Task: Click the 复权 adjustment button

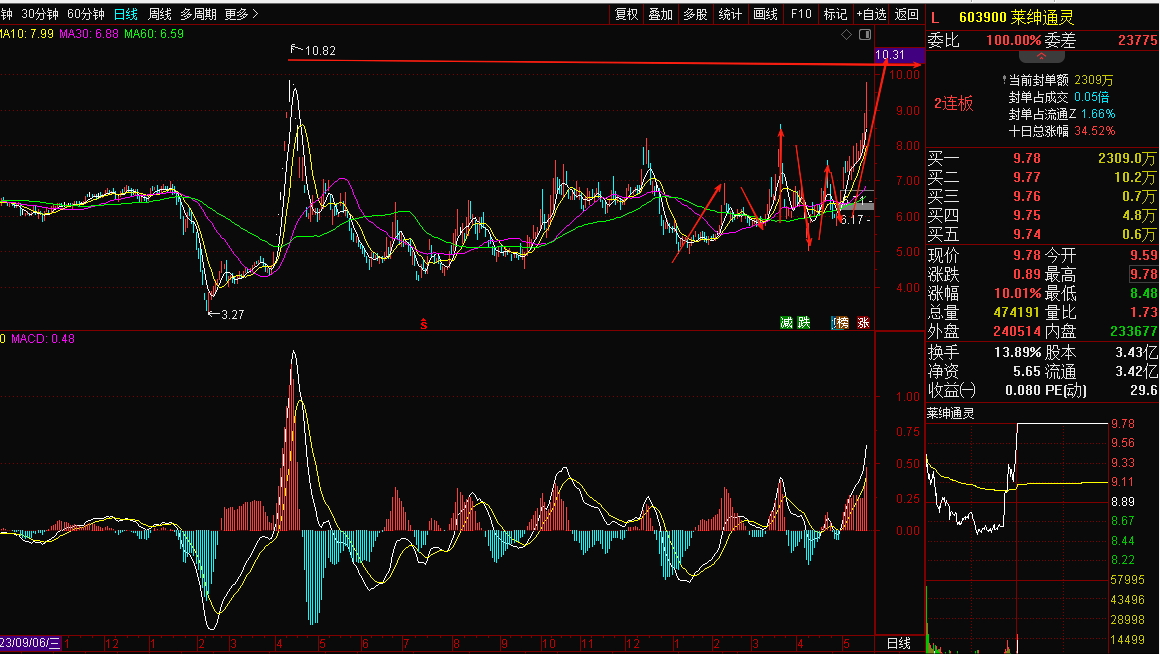Action: 627,14
